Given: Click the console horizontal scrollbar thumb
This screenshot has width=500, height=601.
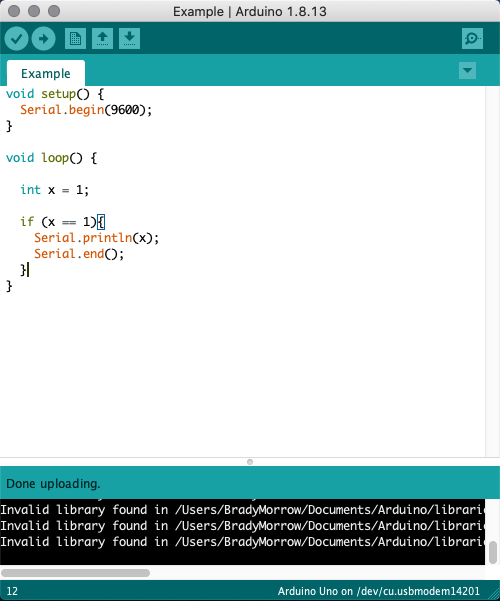Looking at the screenshot, I should pos(76,573).
